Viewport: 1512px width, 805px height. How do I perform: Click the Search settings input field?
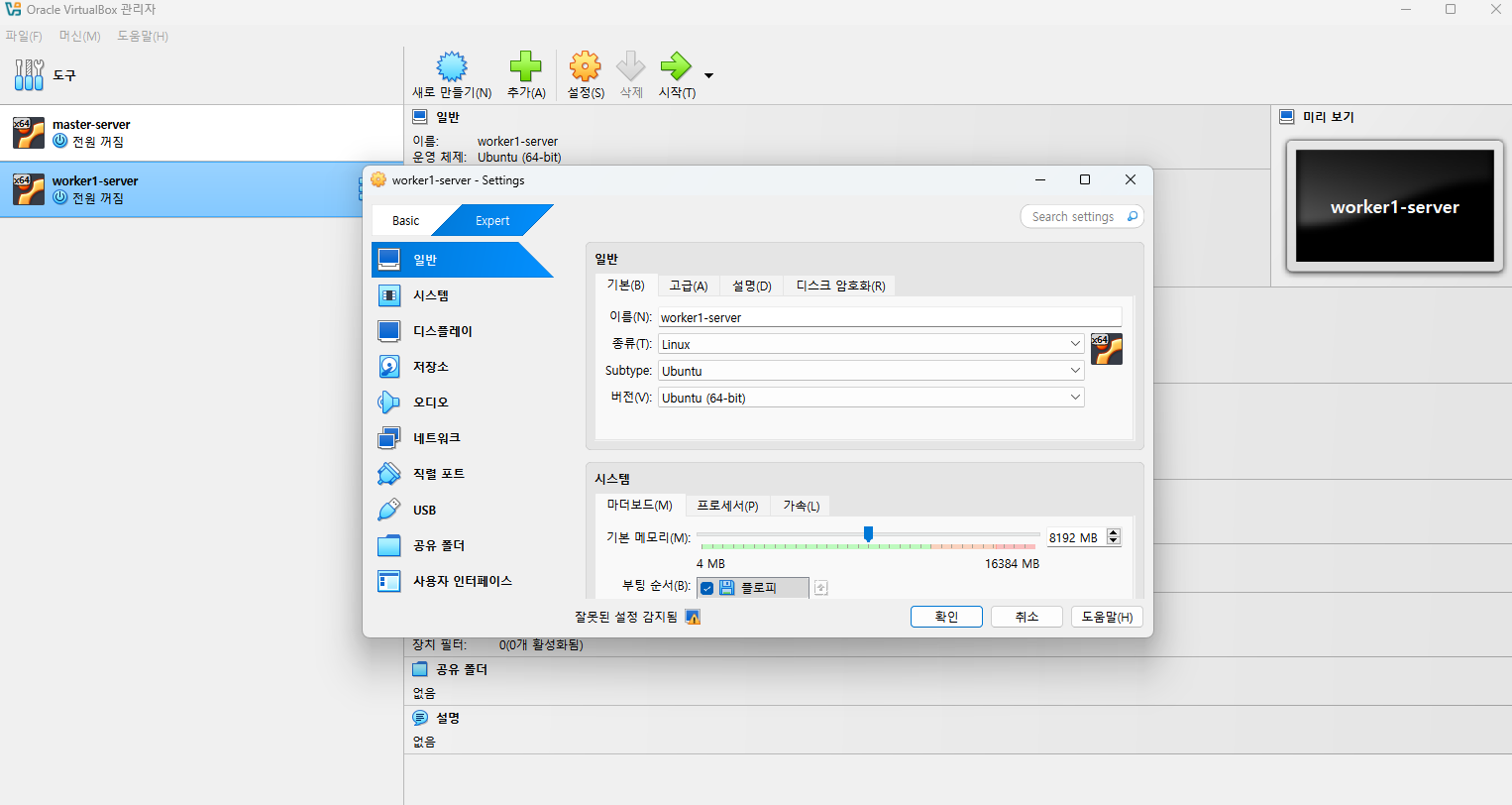click(x=1072, y=216)
